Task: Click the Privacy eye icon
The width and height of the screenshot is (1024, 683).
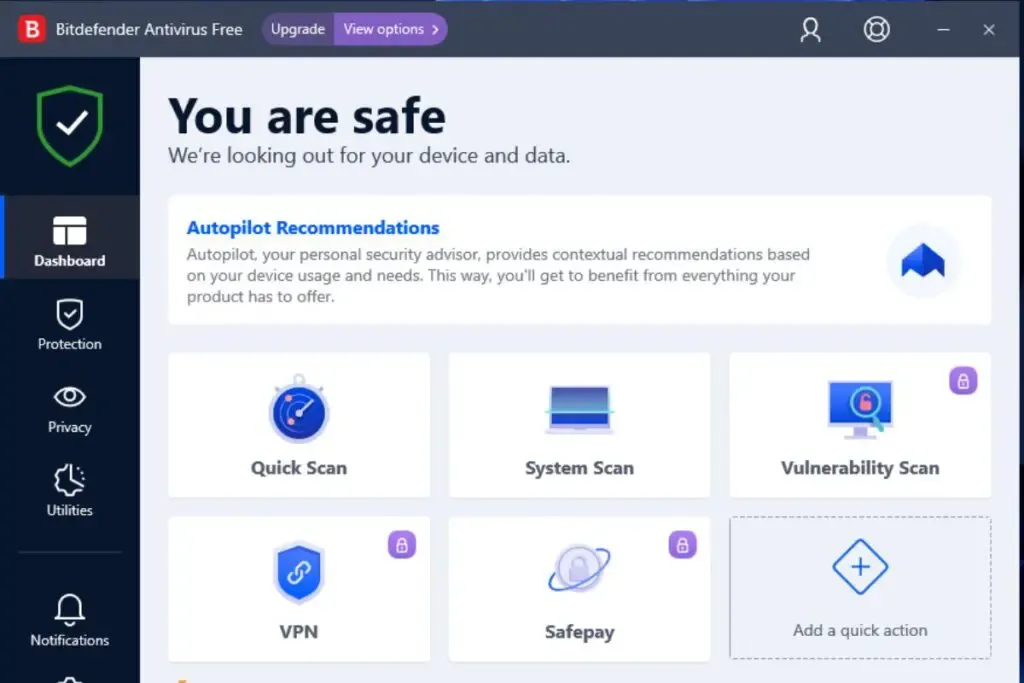Action: (x=70, y=397)
